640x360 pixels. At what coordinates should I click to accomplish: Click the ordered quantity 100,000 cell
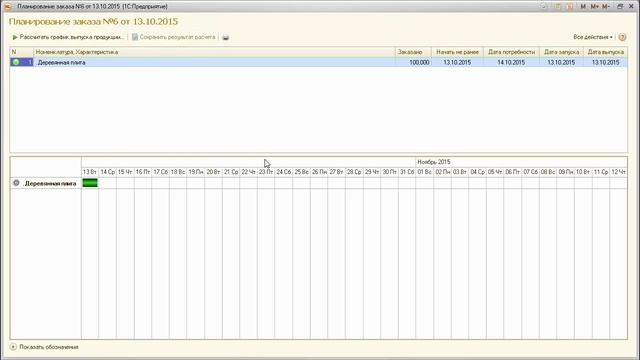pyautogui.click(x=413, y=62)
